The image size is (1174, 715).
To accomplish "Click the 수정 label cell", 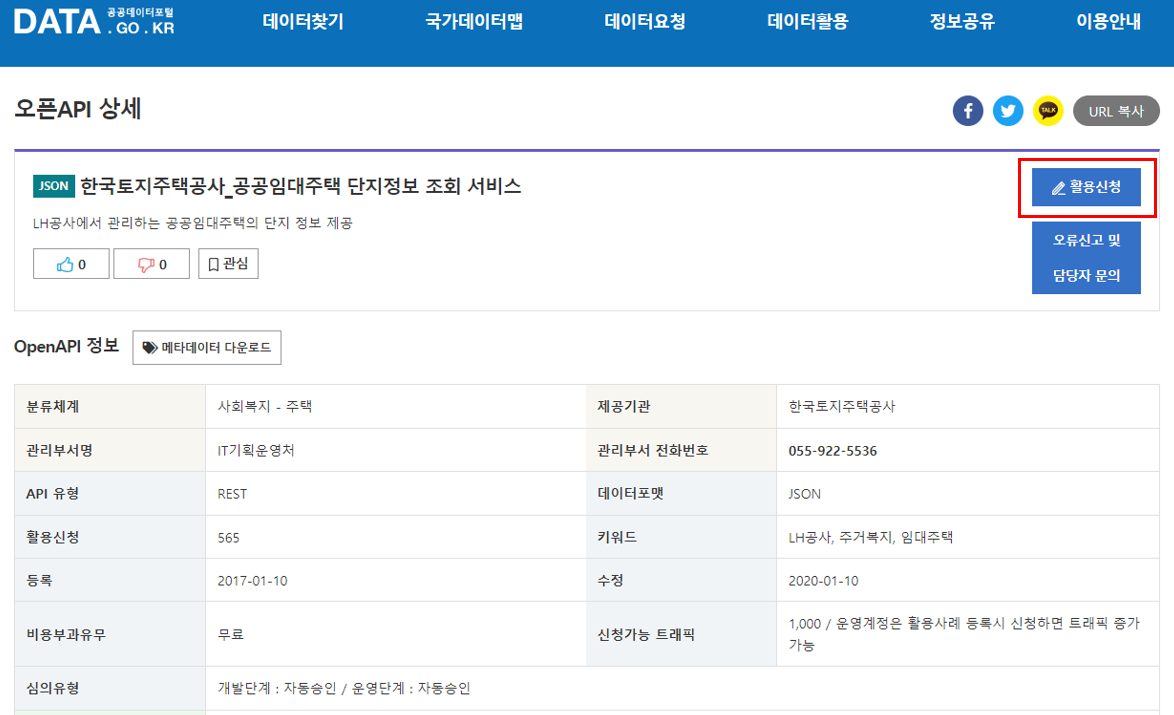I will click(x=681, y=580).
